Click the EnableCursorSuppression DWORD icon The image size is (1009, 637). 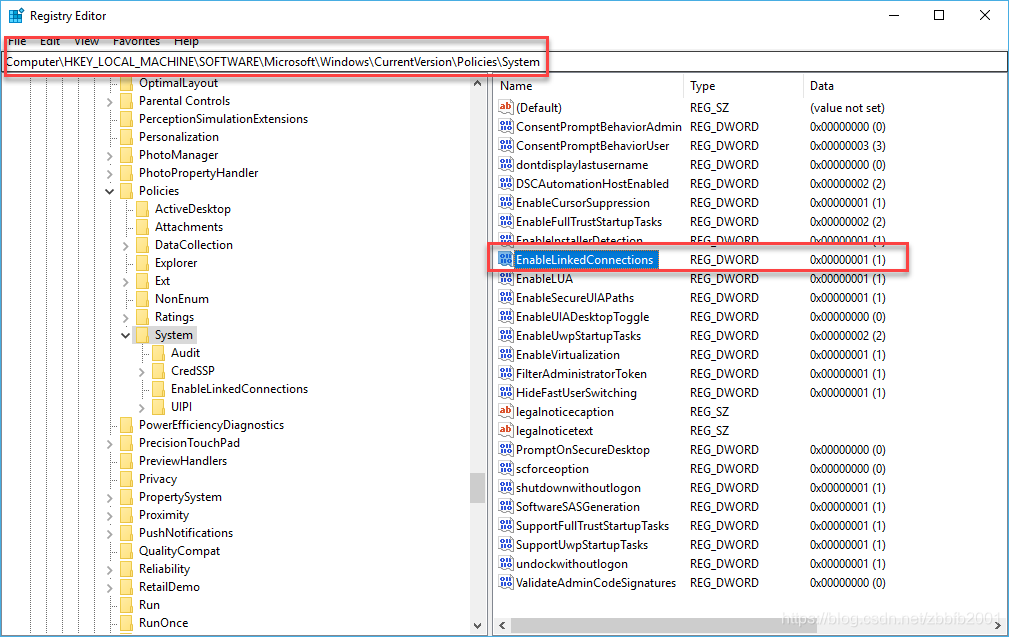click(x=506, y=203)
